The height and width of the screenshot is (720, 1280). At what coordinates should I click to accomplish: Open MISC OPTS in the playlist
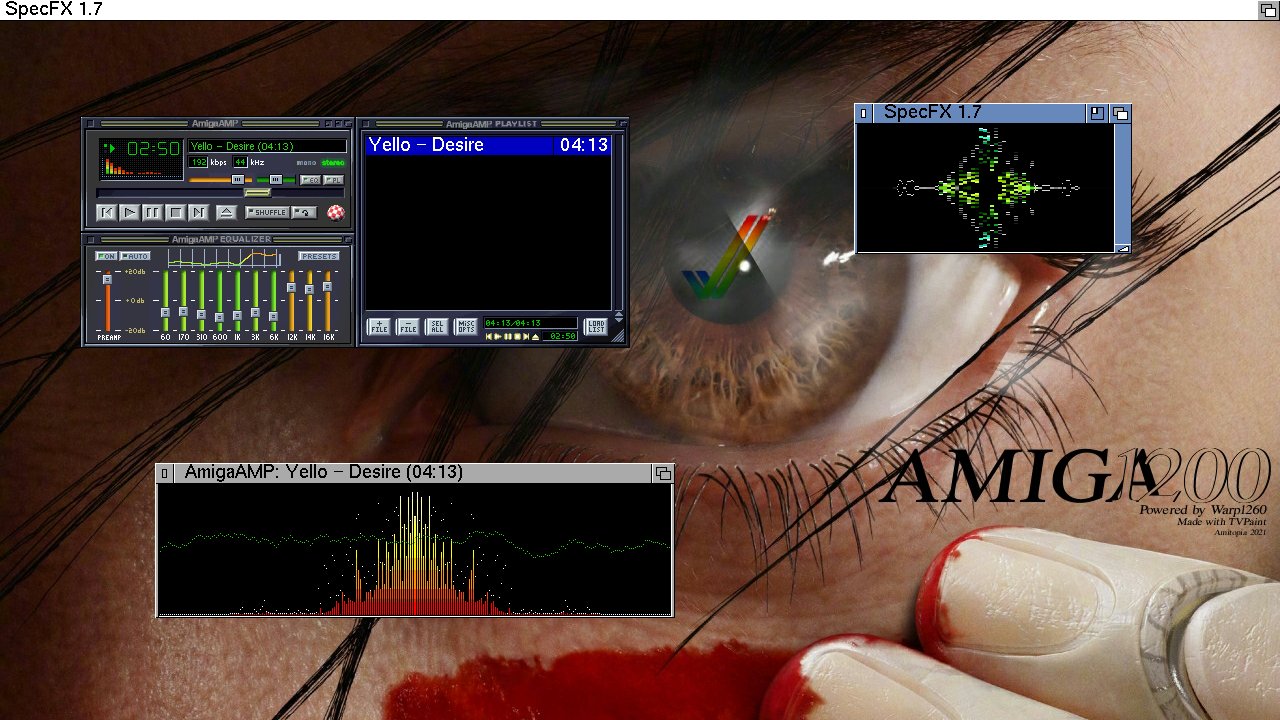click(x=466, y=326)
